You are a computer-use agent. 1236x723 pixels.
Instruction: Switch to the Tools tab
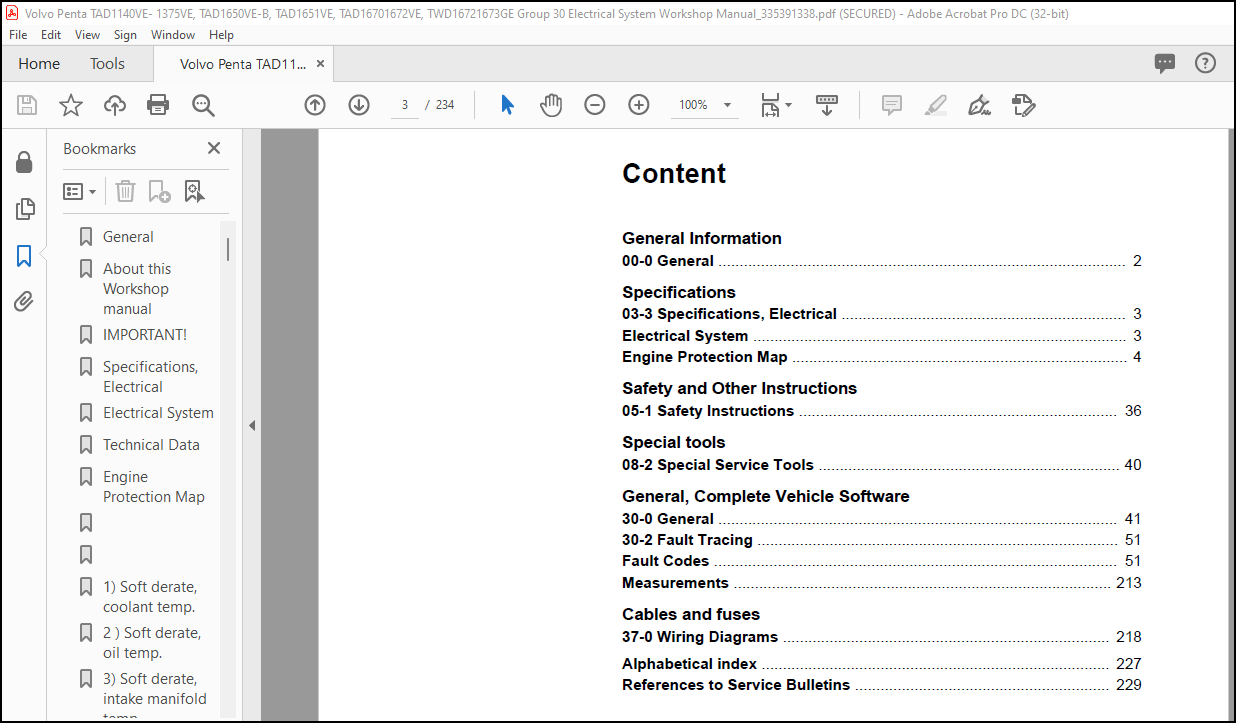[x=107, y=63]
